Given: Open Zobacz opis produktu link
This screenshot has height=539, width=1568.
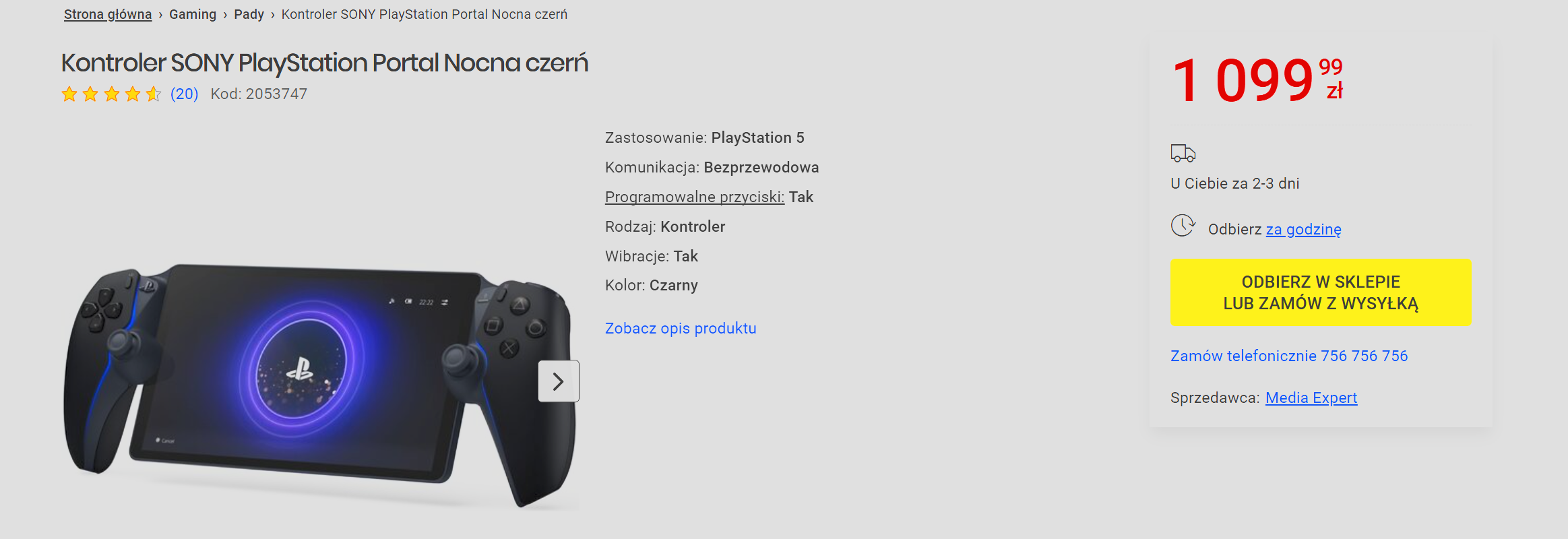Looking at the screenshot, I should [x=681, y=328].
